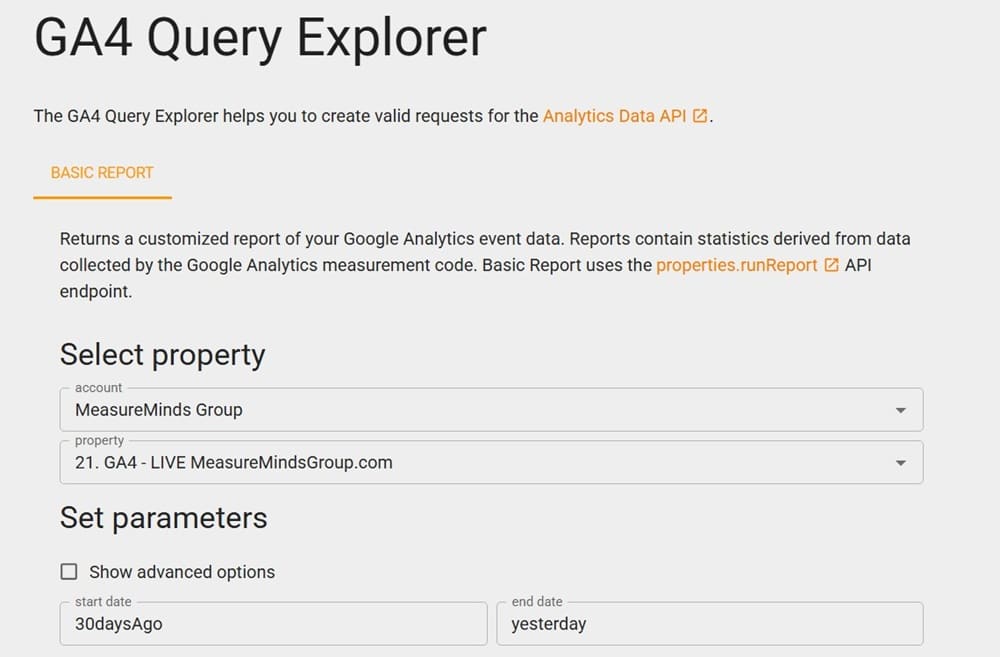Focus the end date field with yesterday
1000x657 pixels.
[710, 624]
